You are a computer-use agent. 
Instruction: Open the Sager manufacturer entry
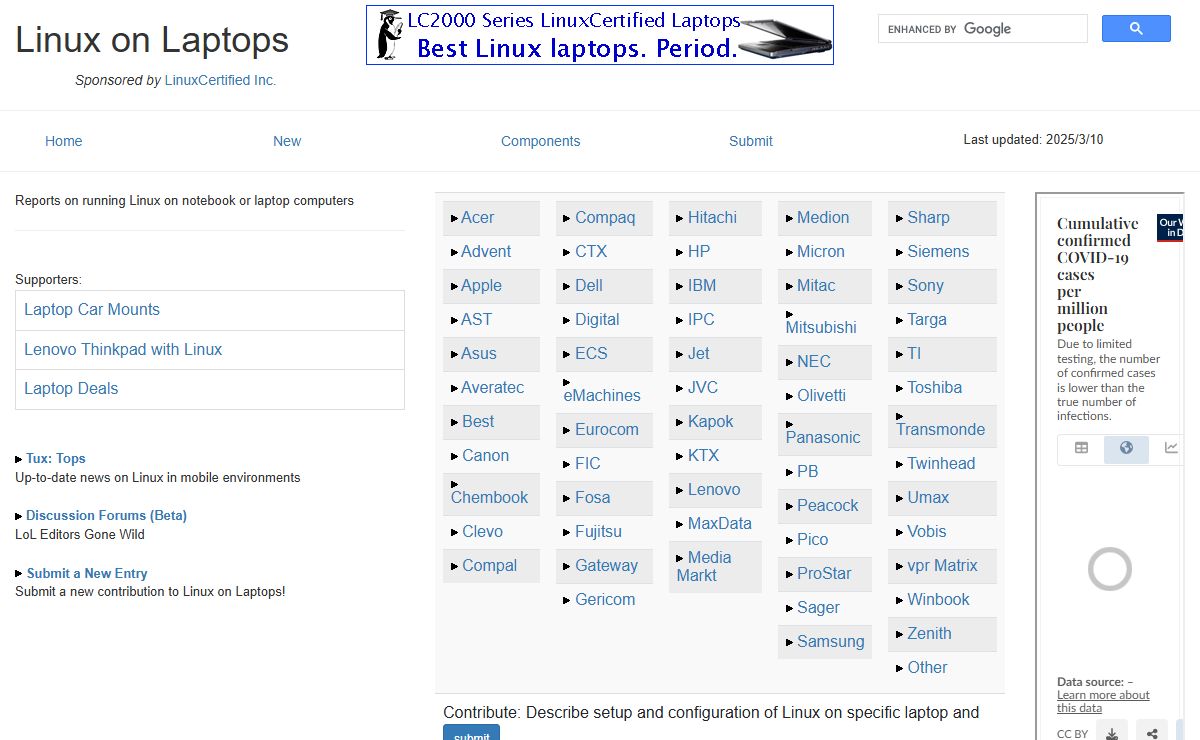pos(818,608)
